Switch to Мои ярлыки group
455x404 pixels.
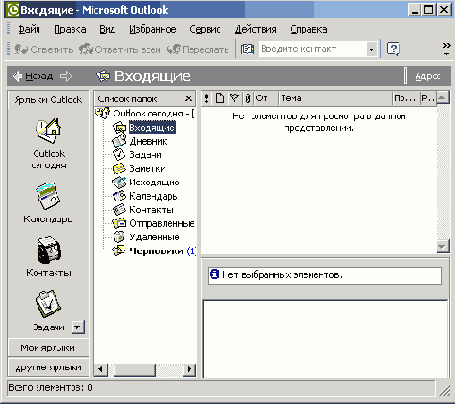pyautogui.click(x=48, y=348)
